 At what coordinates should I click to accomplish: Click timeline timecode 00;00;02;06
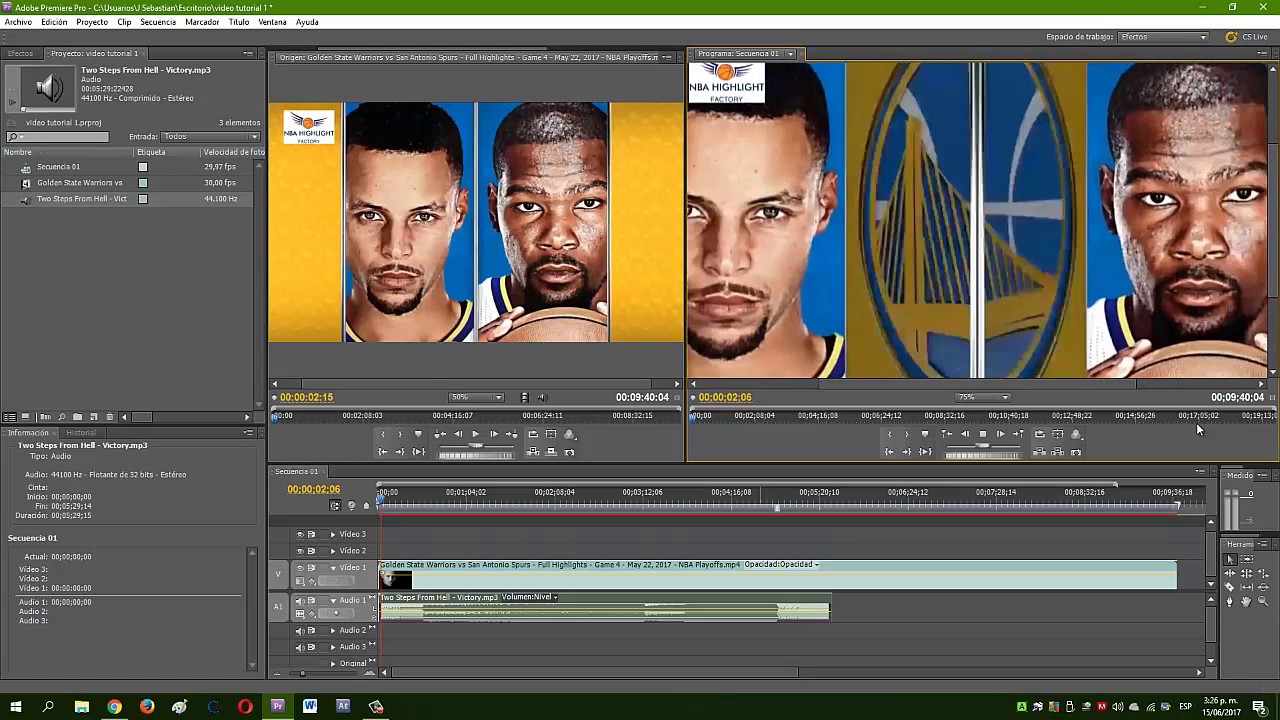pos(314,489)
